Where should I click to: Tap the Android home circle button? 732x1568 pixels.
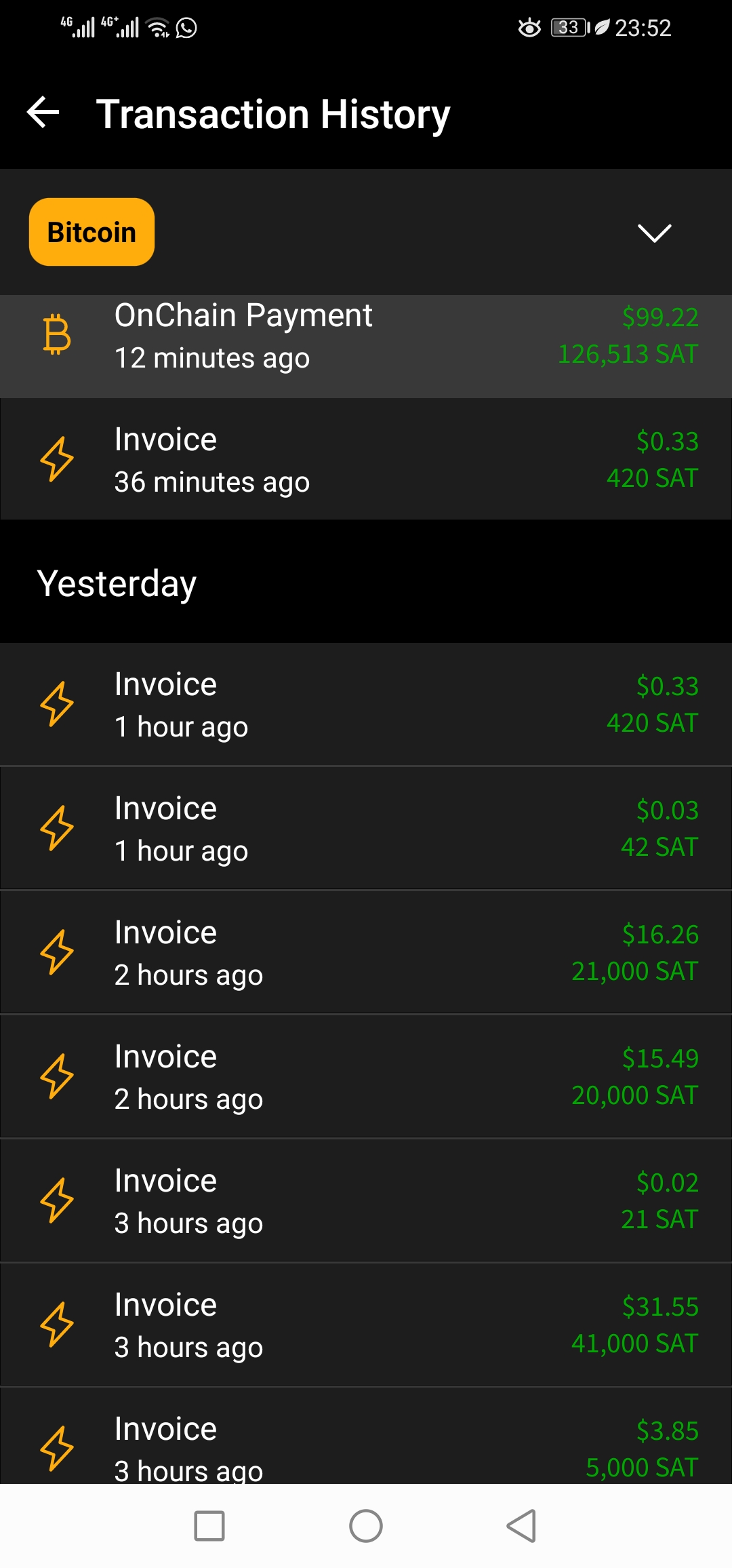tap(366, 1526)
